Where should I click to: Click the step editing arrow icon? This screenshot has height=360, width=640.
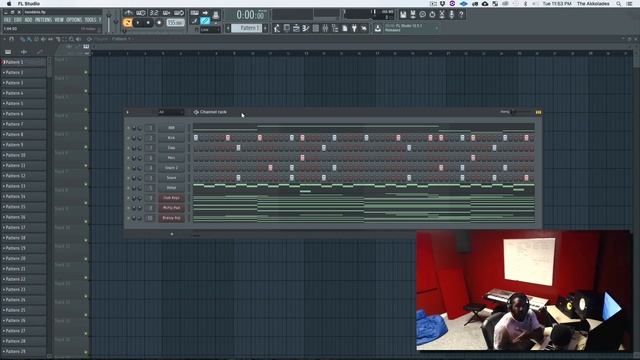click(x=205, y=13)
